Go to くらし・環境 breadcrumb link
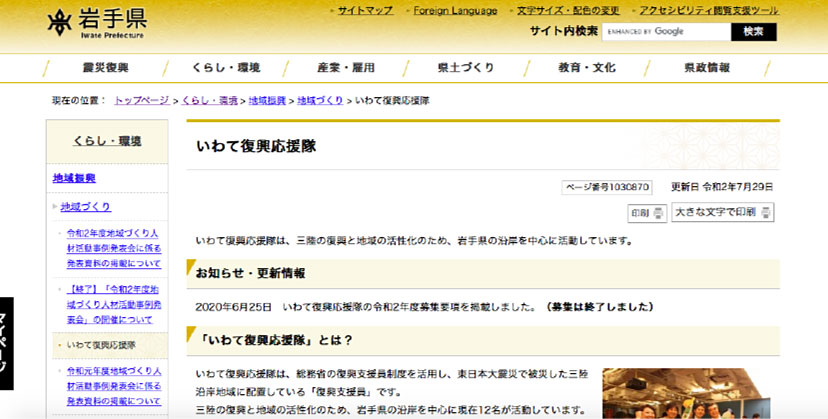The image size is (828, 419). (x=209, y=100)
